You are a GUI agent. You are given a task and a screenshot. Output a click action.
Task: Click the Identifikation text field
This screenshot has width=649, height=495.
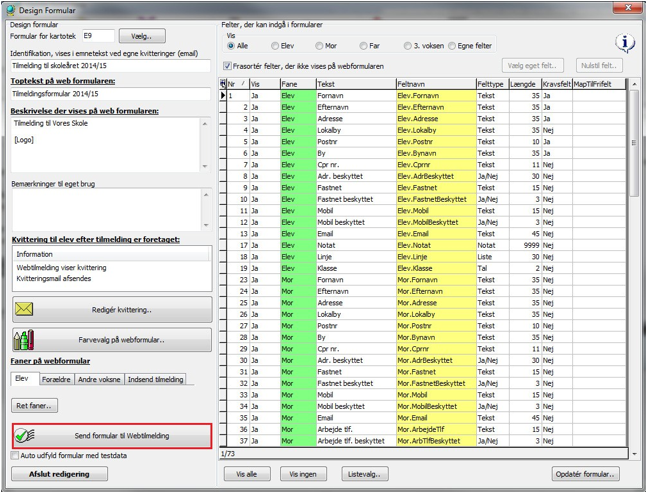point(111,66)
